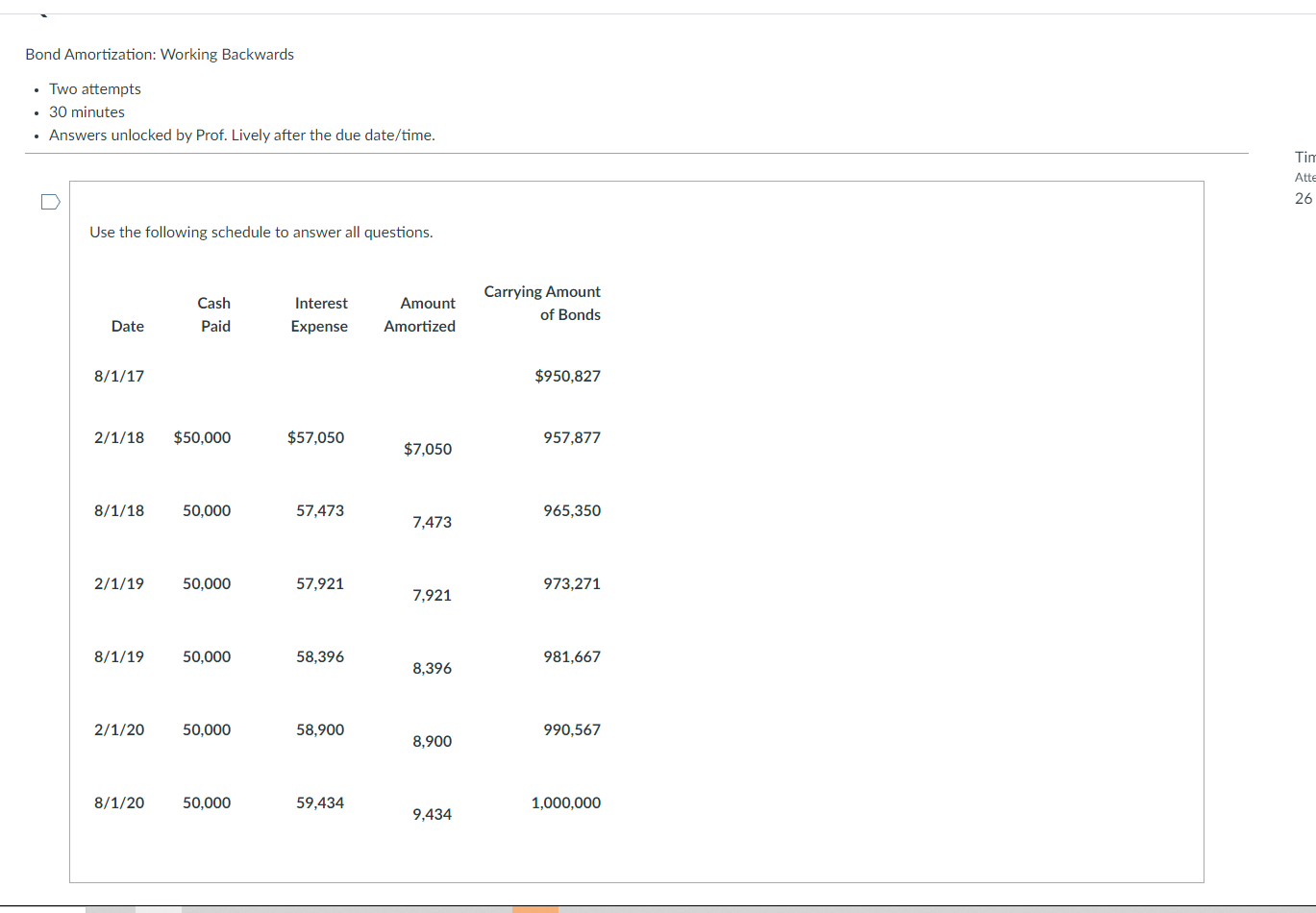Select the date cell 8/1/19
This screenshot has height=913, width=1316.
[x=119, y=657]
